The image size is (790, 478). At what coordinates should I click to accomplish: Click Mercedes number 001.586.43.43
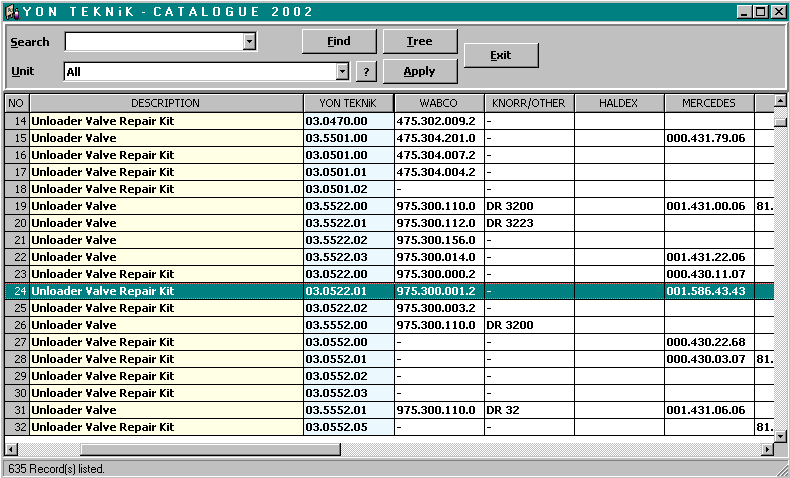705,291
